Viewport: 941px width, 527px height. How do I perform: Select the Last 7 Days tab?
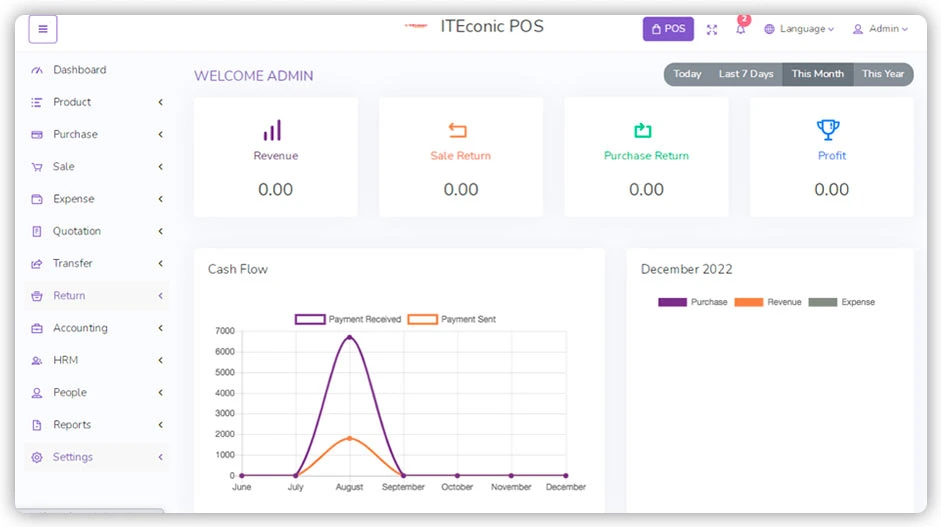pos(746,74)
